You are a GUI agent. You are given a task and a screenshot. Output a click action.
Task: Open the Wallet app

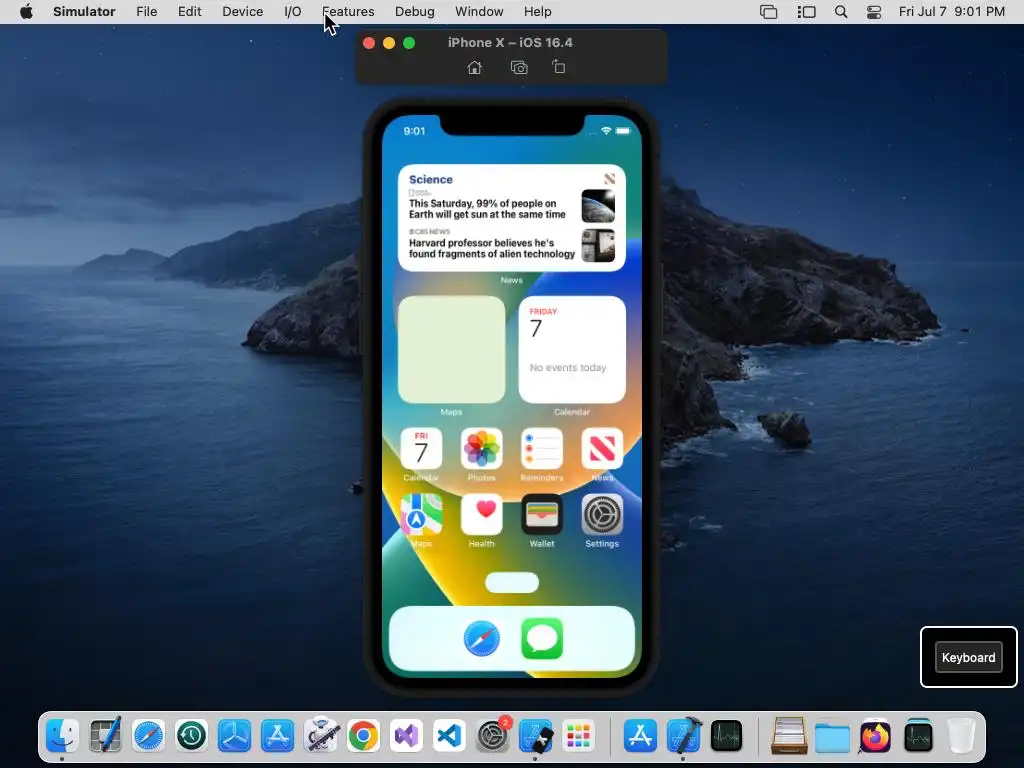[x=541, y=514]
